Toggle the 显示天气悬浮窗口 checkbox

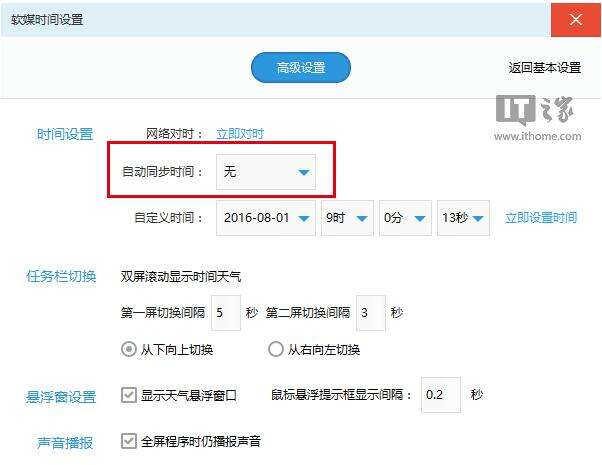(129, 395)
